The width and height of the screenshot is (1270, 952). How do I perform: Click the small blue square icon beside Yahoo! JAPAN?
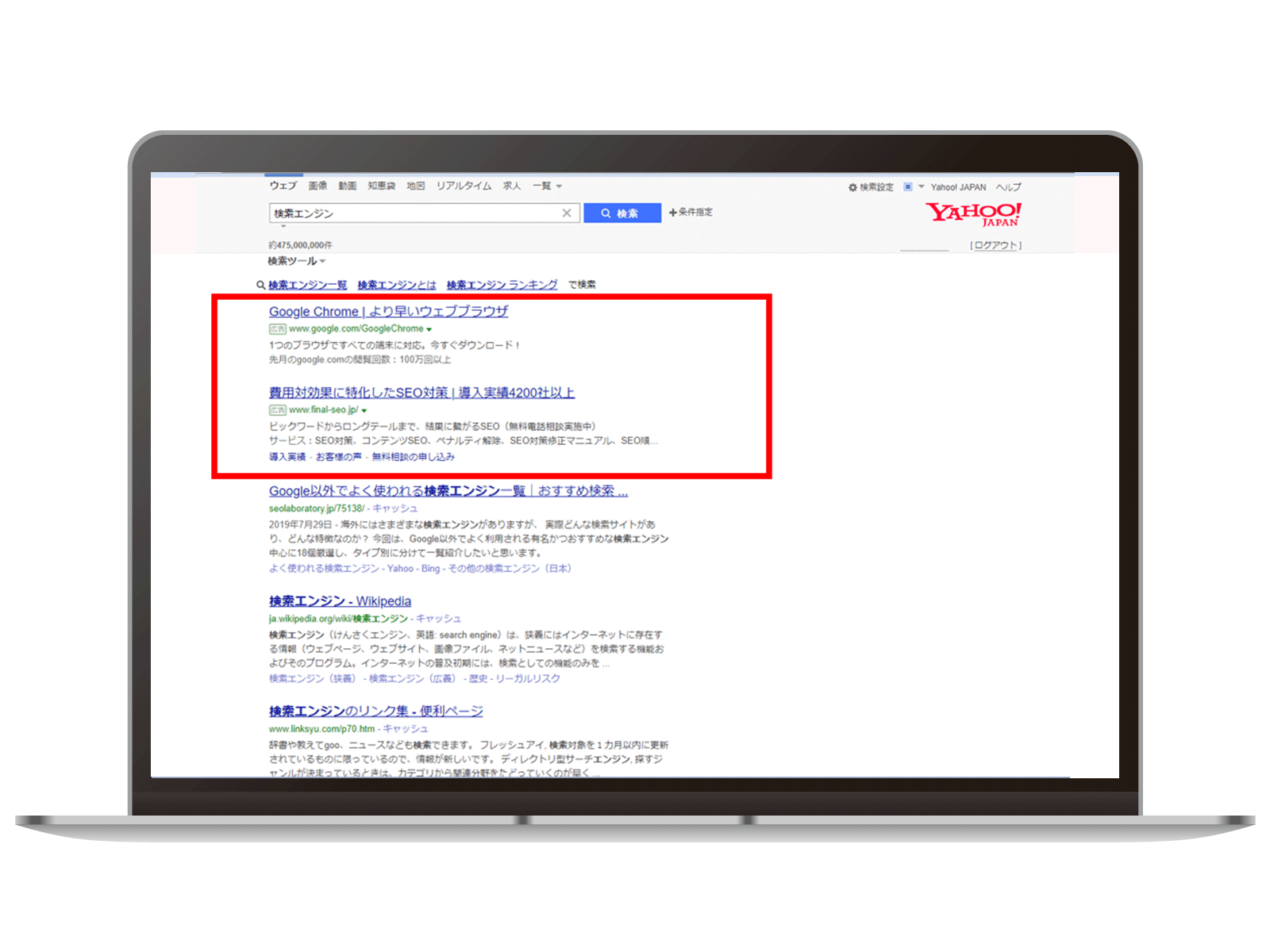tap(908, 187)
